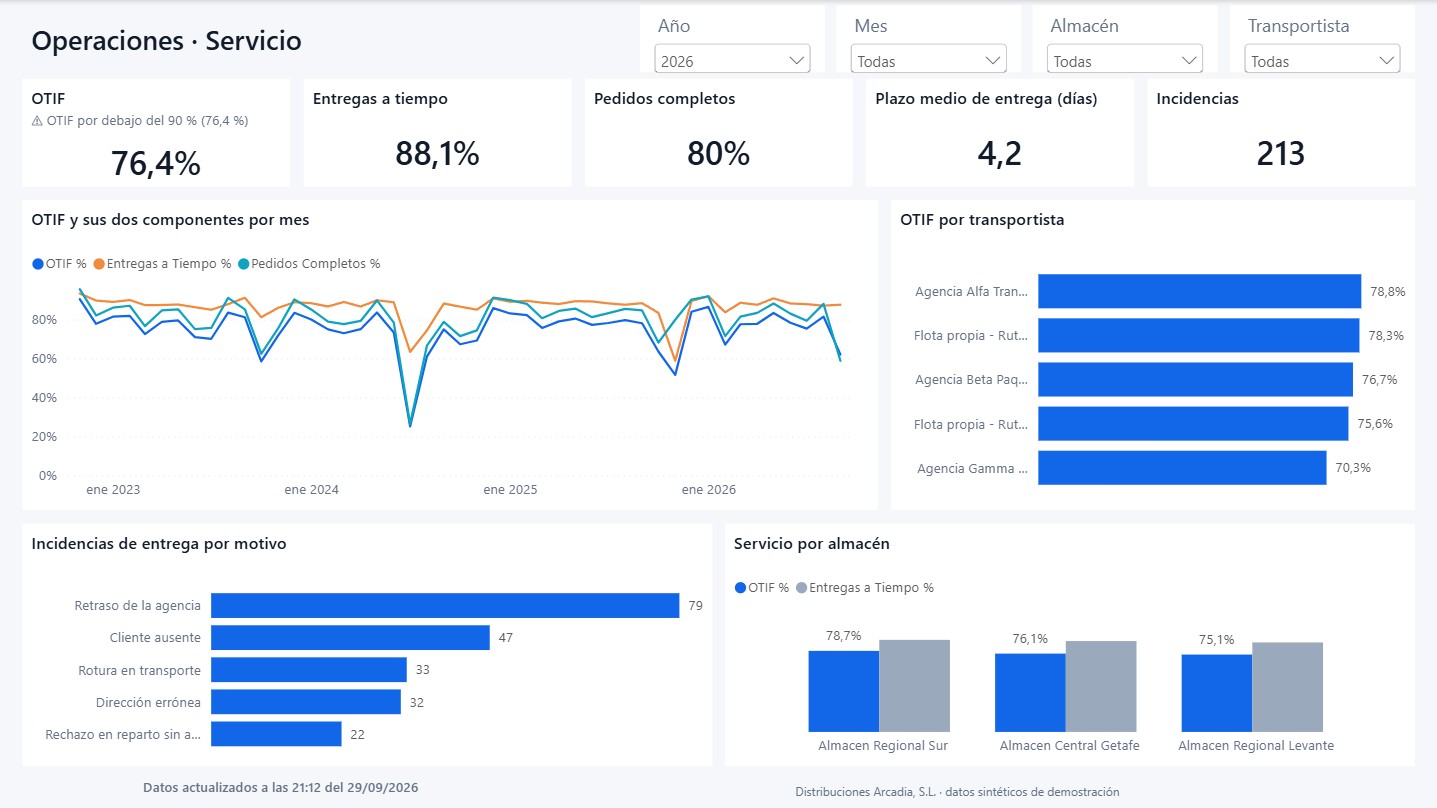
Task: Expand the Almacén filter dropdown
Action: point(1124,60)
